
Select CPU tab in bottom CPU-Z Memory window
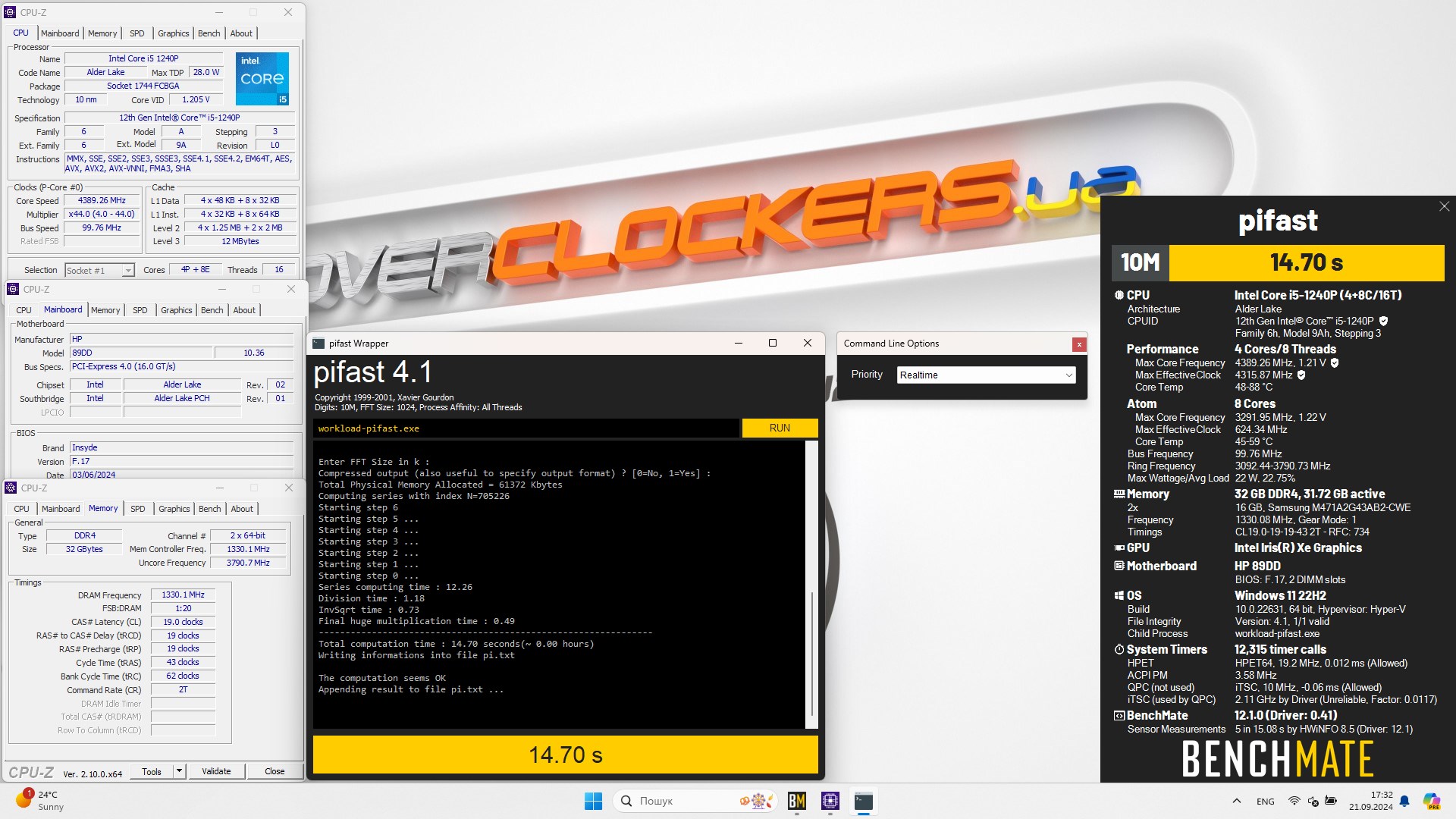[x=22, y=509]
